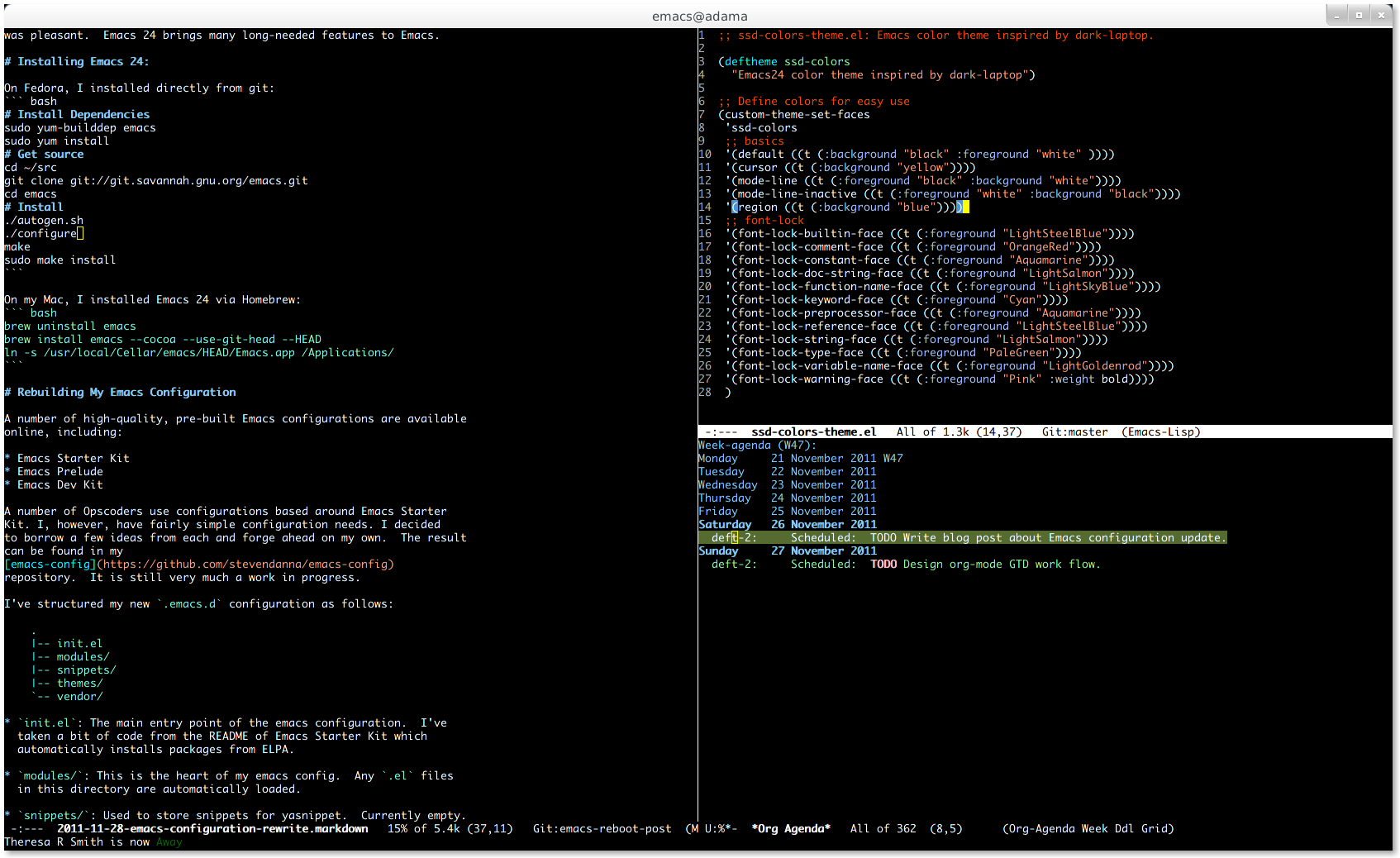Click the region background 'blue' line

(x=847, y=207)
